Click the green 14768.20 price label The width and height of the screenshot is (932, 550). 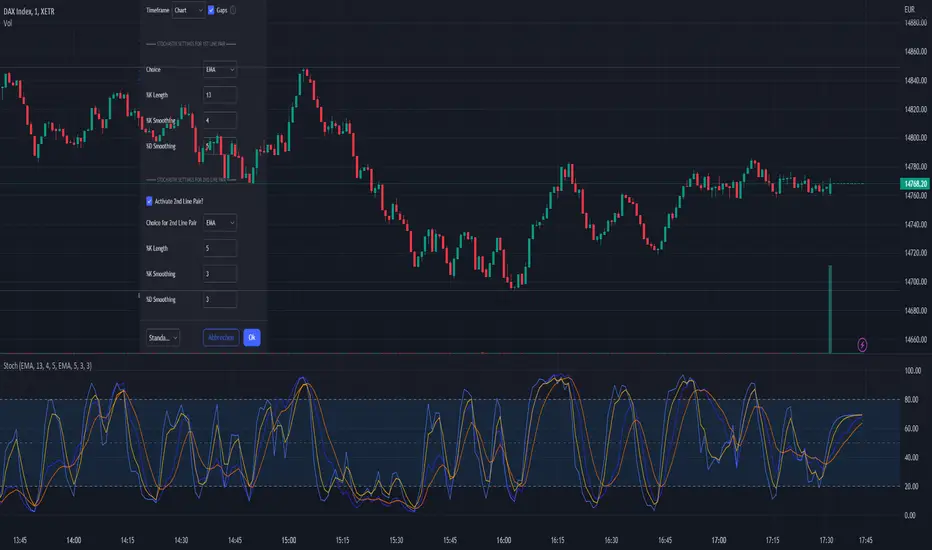(x=915, y=184)
